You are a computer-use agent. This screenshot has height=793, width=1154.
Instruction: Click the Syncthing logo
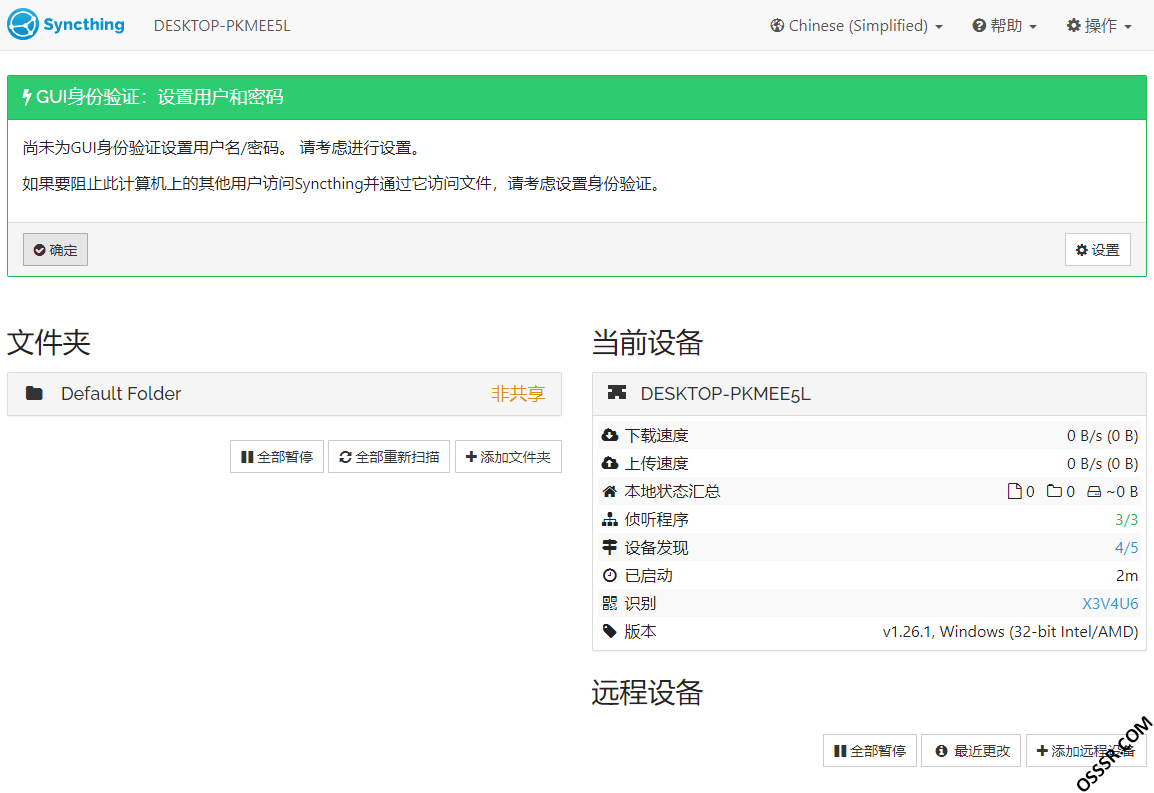[66, 25]
